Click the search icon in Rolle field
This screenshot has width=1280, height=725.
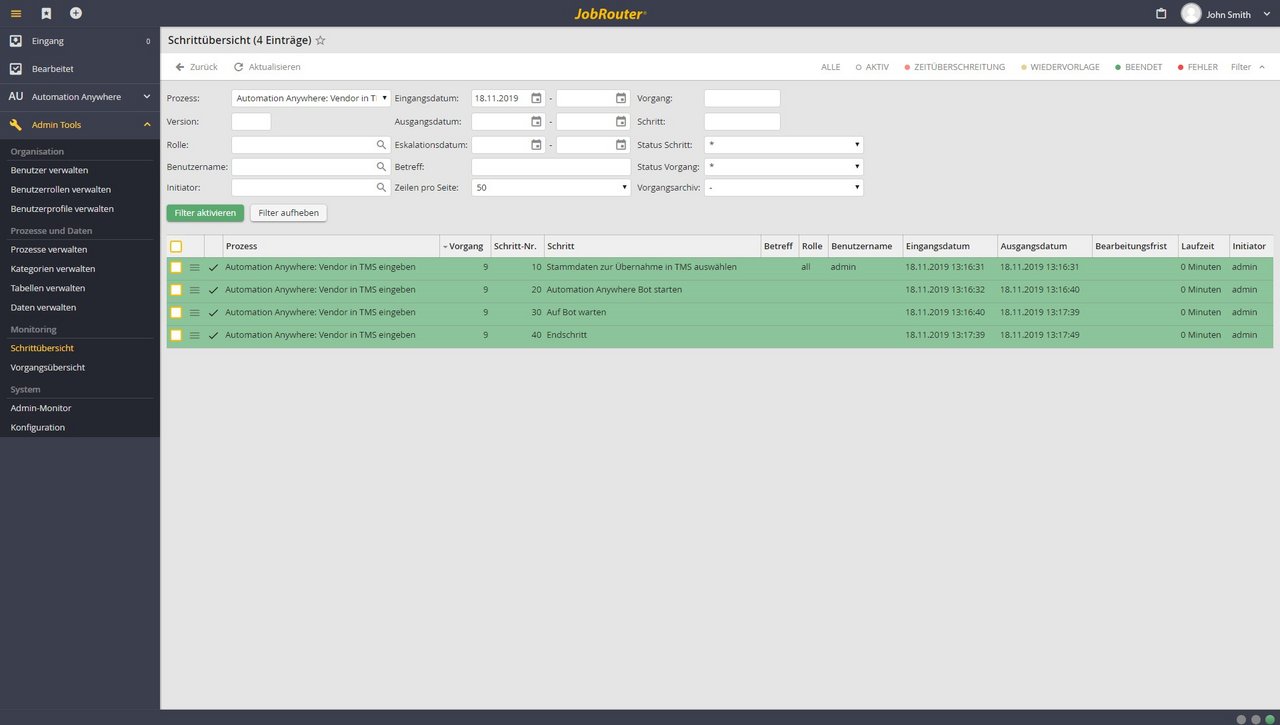click(381, 144)
